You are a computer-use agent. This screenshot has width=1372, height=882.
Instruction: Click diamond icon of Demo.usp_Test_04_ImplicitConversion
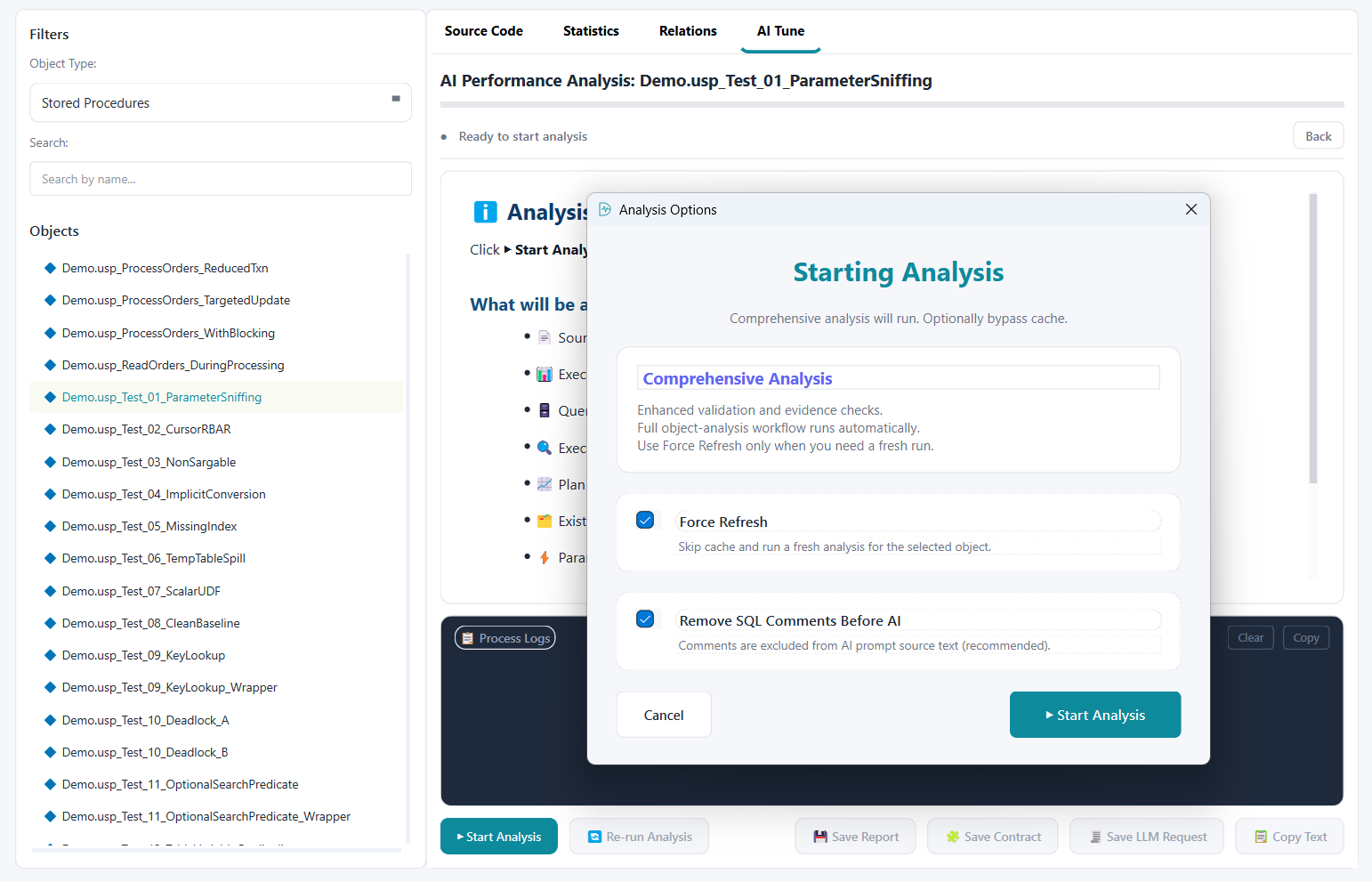[x=51, y=494]
